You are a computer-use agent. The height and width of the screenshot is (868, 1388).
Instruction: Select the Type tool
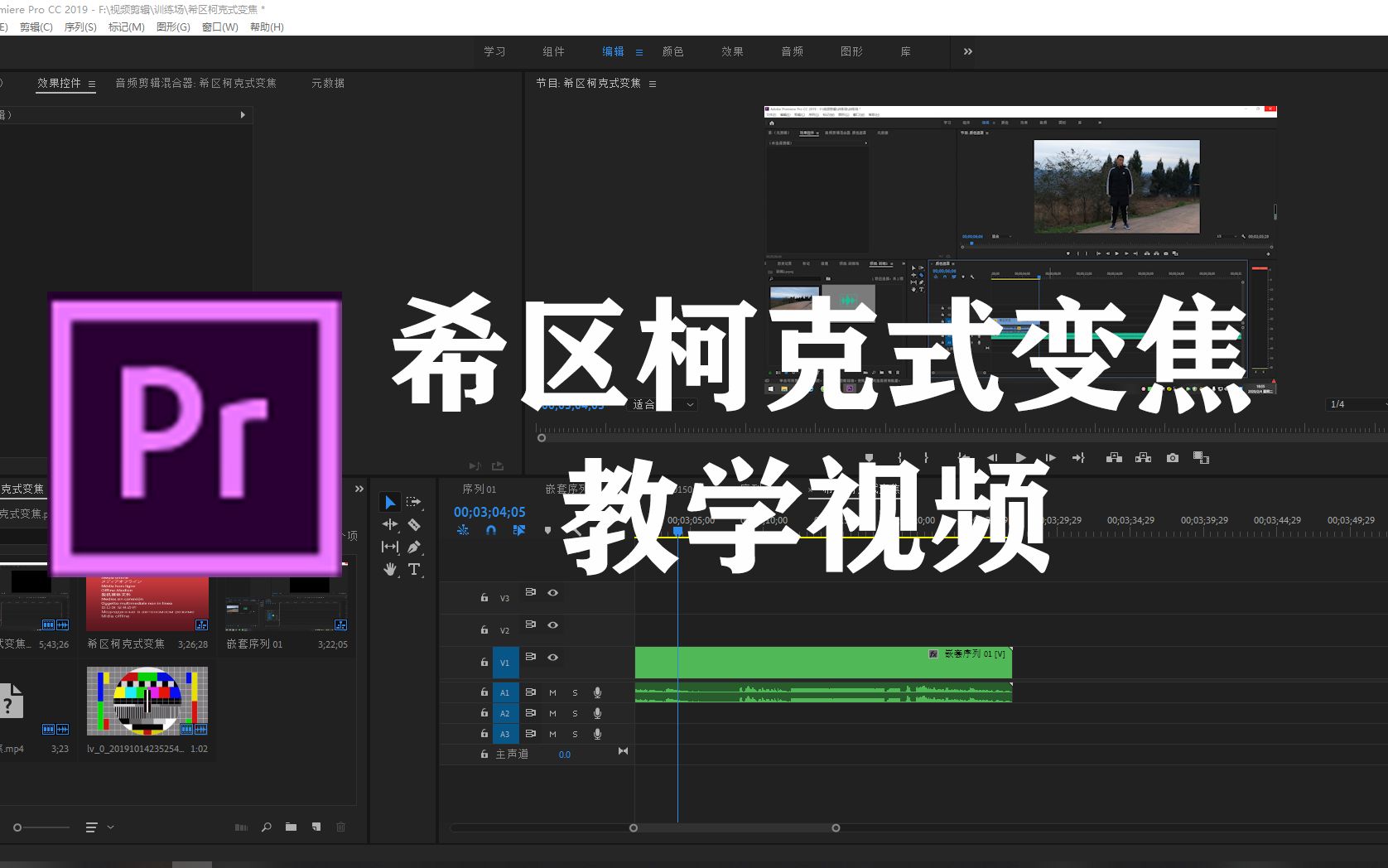414,569
